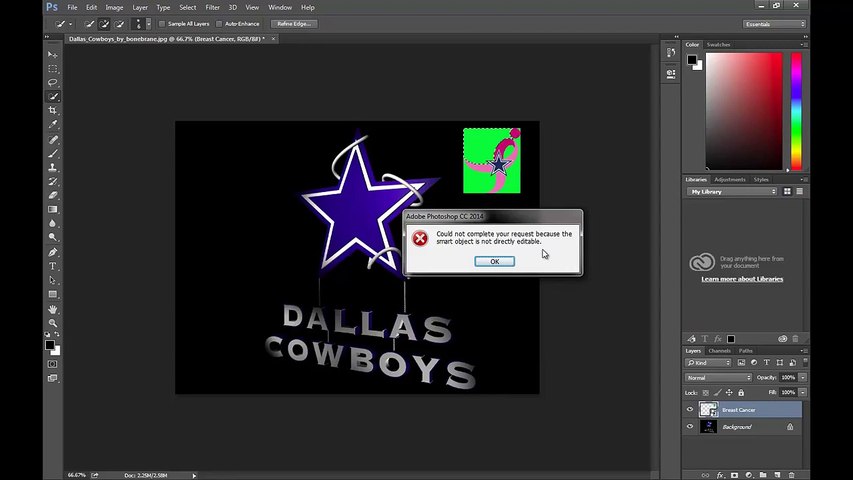Click the color picker field
Image resolution: width=853 pixels, height=480 pixels.
click(744, 111)
